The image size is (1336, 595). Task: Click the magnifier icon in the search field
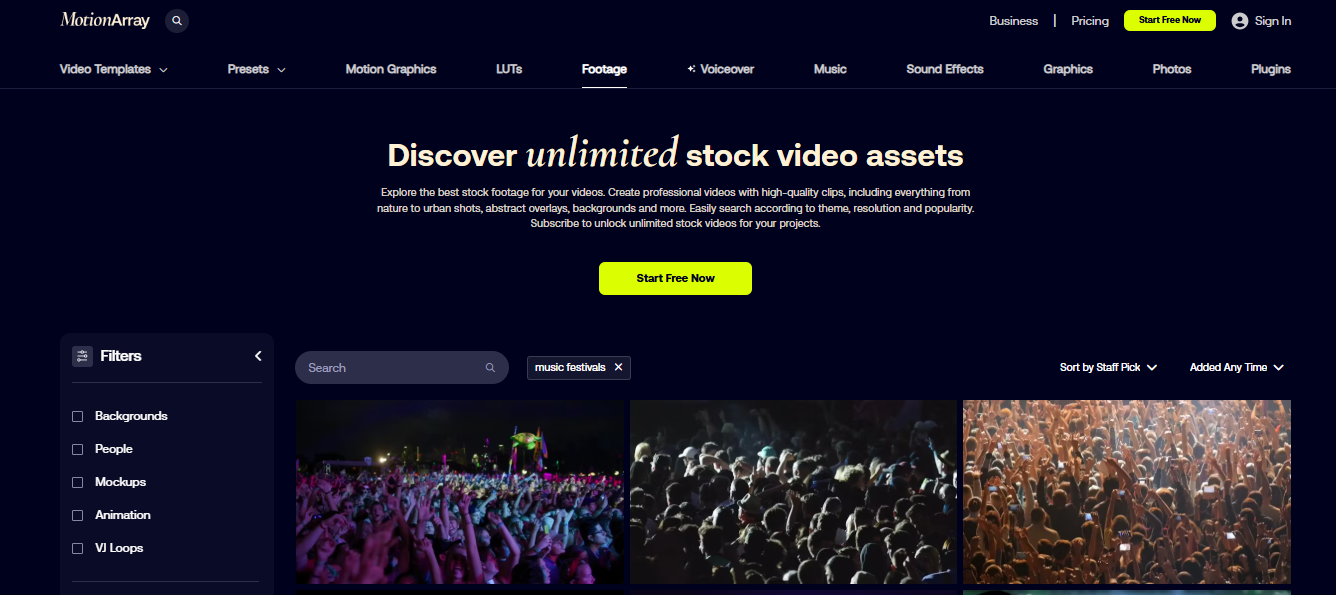(490, 368)
